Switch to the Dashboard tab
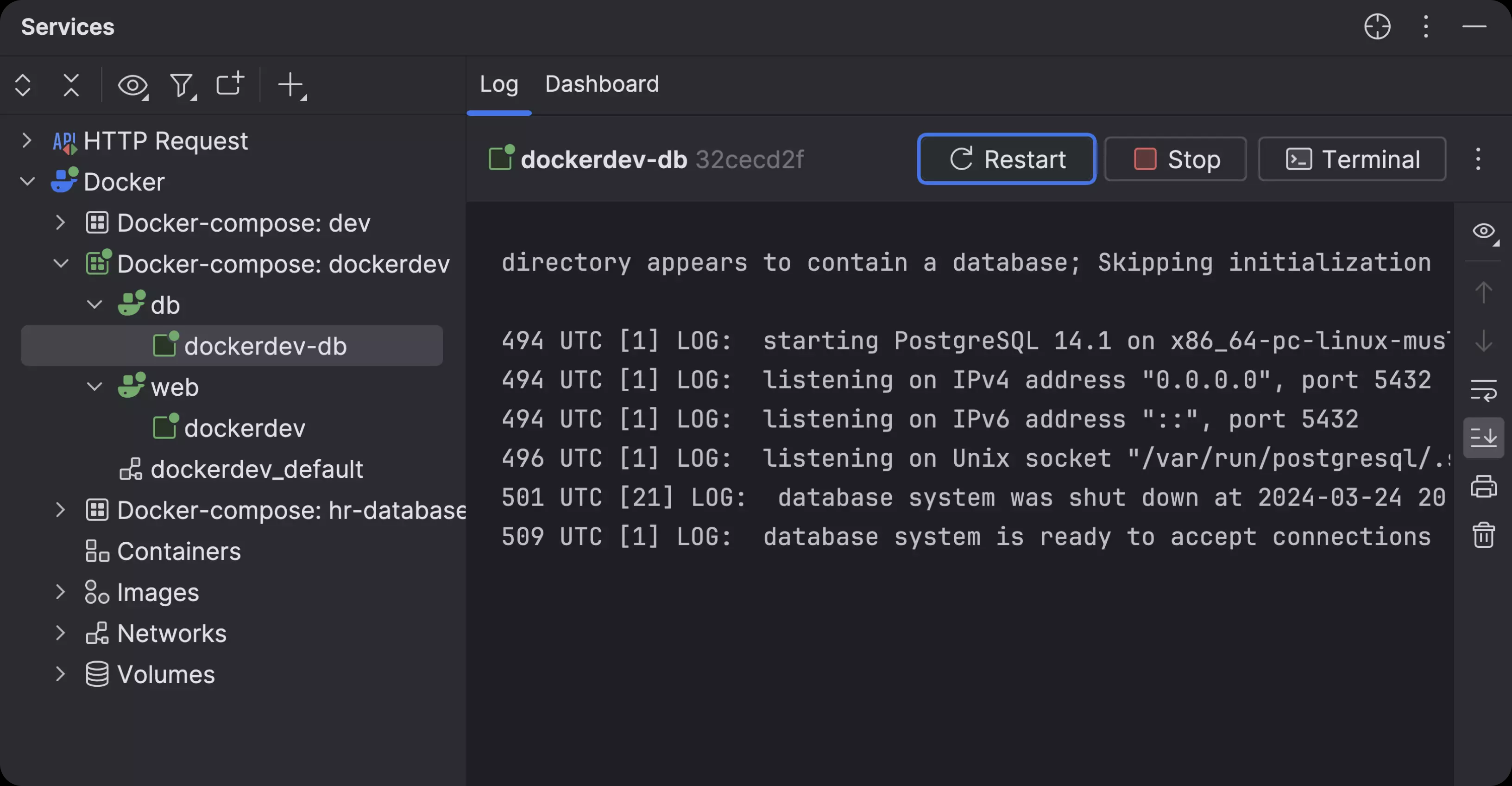The image size is (1512, 786). 602,84
